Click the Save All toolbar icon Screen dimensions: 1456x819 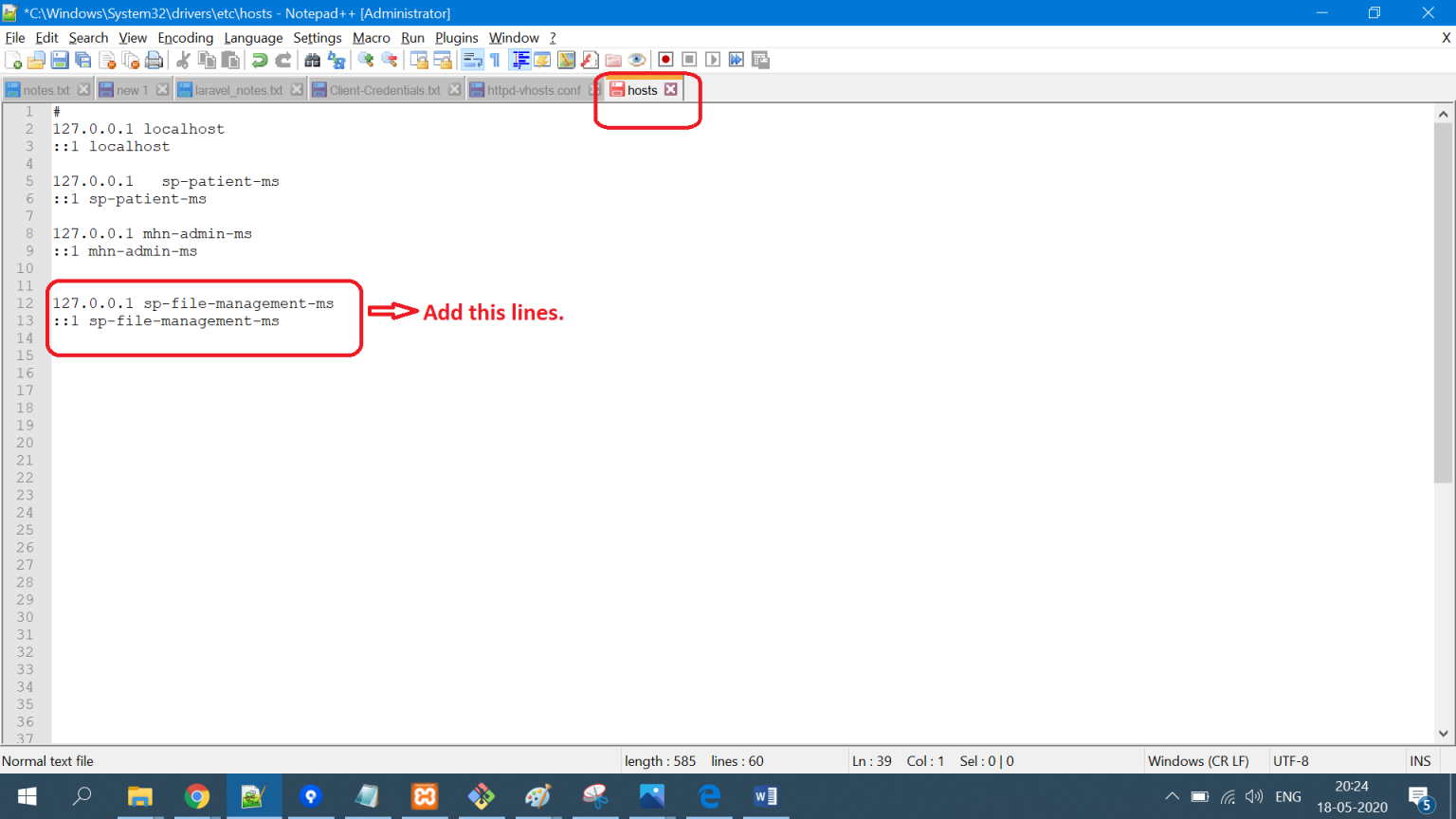pyautogui.click(x=83, y=60)
